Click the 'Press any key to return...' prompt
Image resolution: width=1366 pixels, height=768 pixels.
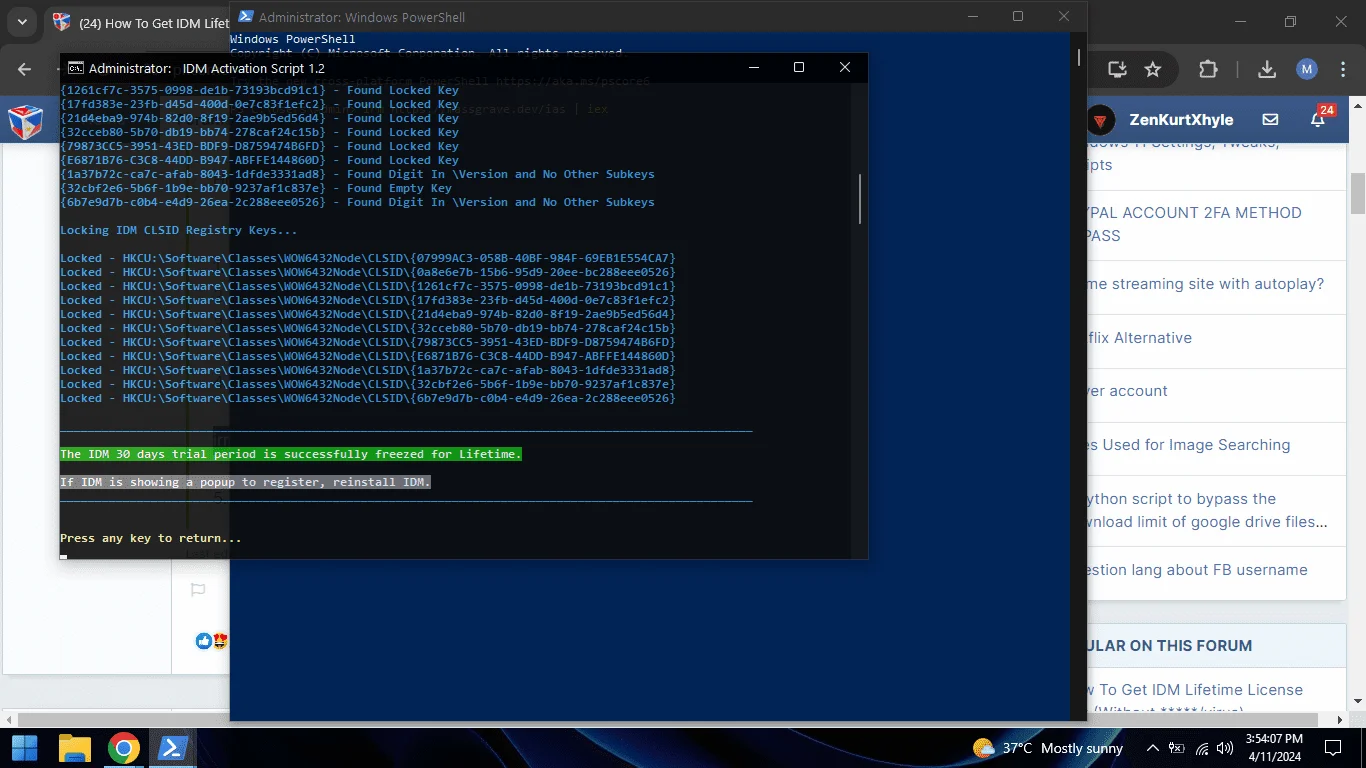[151, 538]
